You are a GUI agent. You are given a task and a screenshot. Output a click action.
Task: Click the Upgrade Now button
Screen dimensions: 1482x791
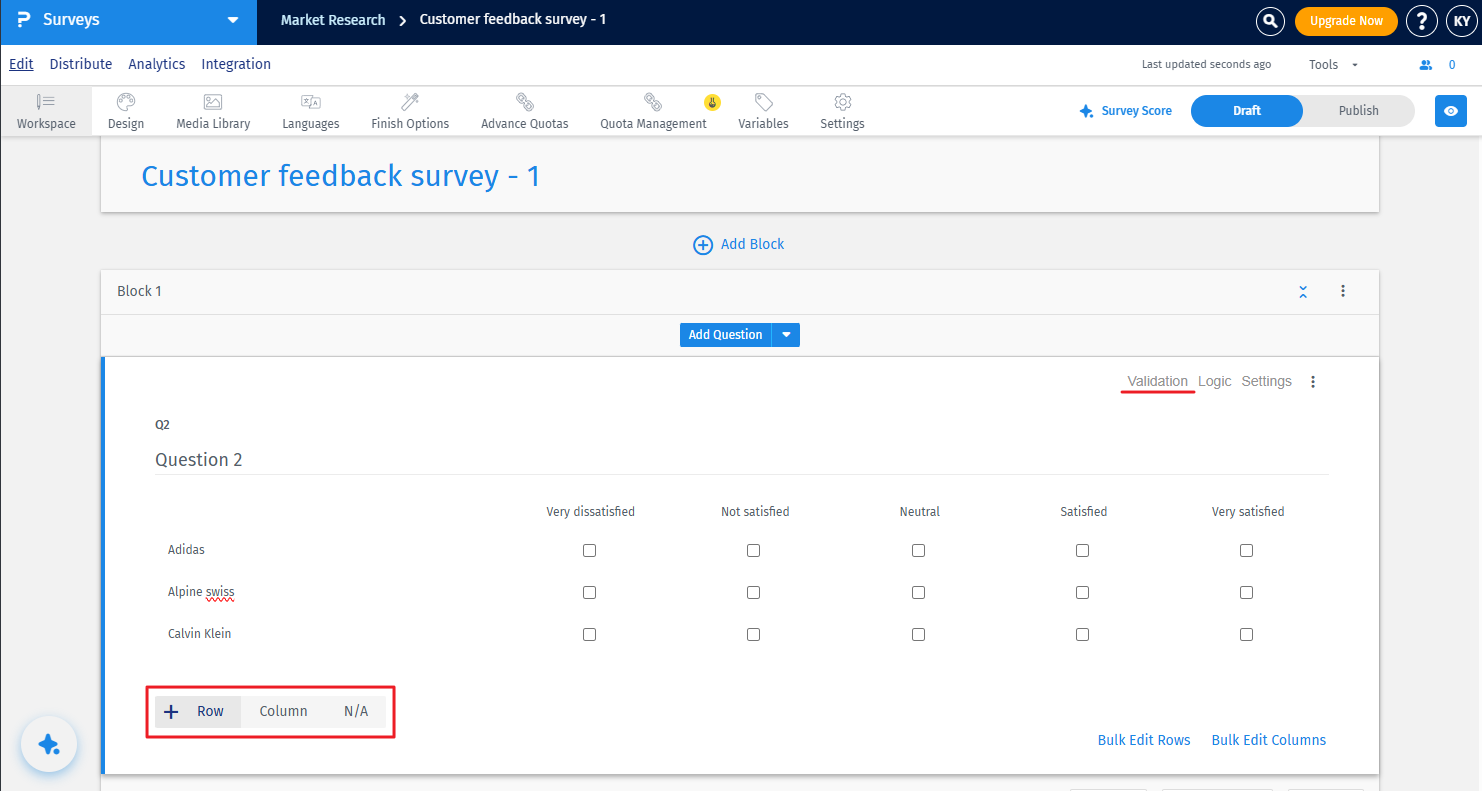tap(1346, 21)
